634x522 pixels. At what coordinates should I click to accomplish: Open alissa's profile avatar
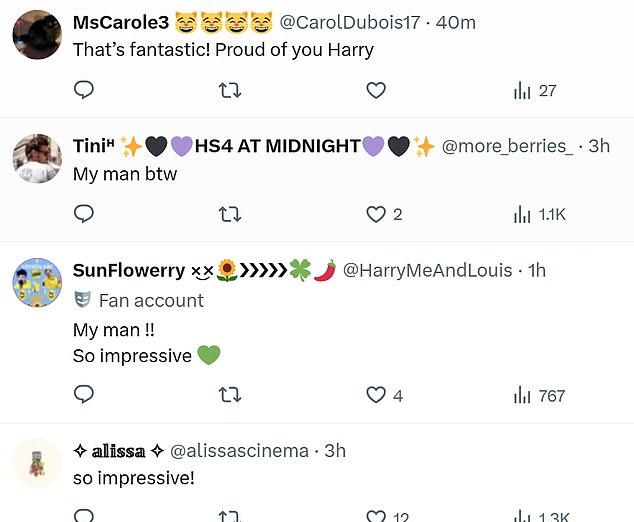pos(37,463)
